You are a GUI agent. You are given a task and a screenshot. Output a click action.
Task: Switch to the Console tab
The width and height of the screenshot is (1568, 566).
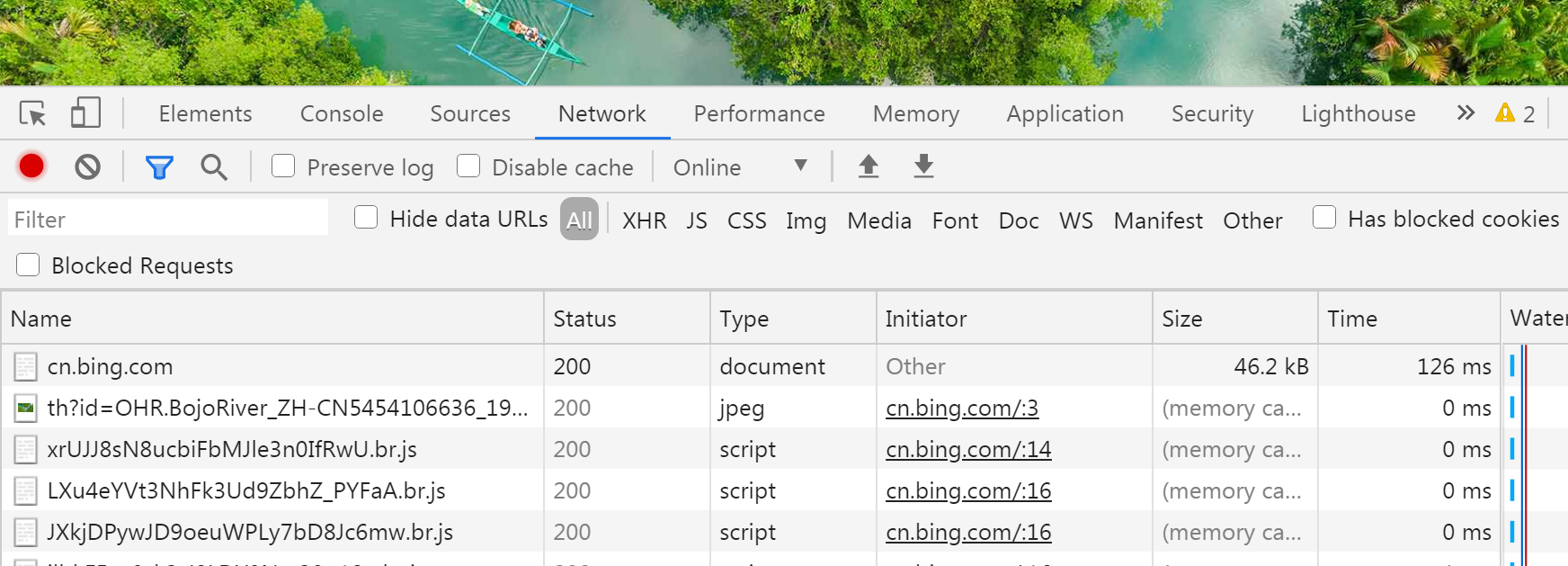click(x=342, y=114)
